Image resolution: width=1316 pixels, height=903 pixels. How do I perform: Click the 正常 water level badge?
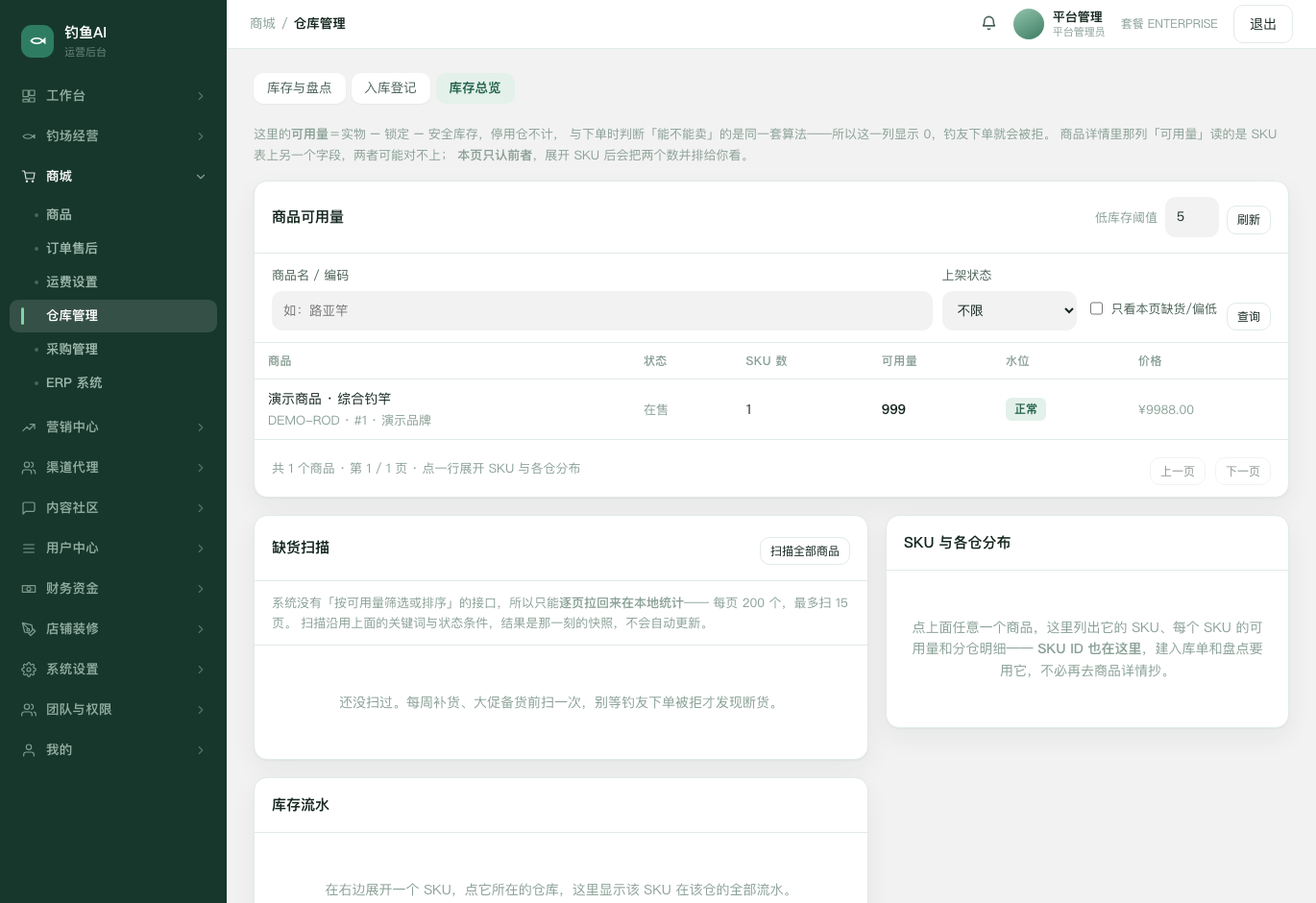tap(1026, 409)
